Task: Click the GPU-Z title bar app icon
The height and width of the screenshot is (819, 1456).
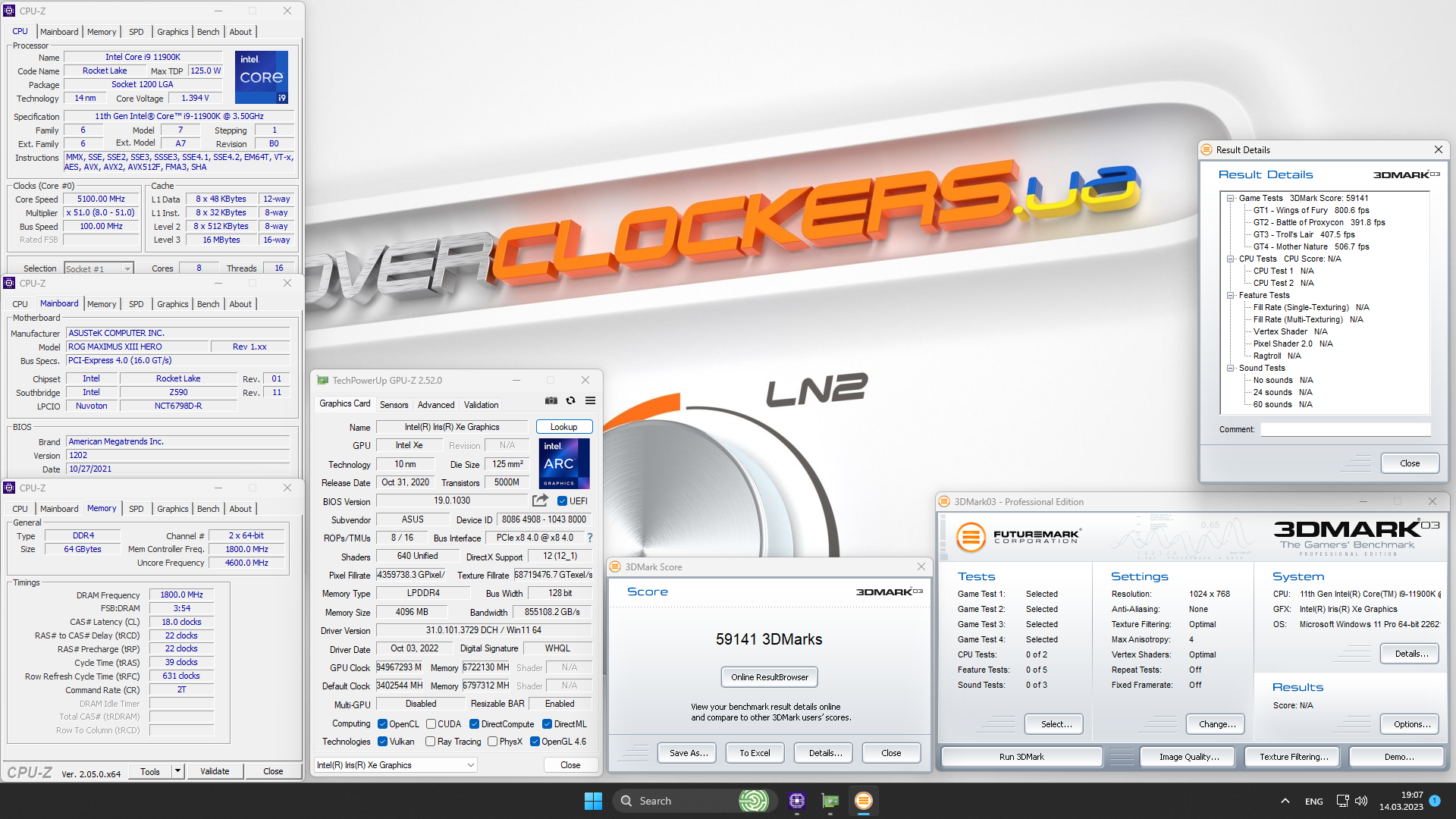Action: (x=323, y=380)
